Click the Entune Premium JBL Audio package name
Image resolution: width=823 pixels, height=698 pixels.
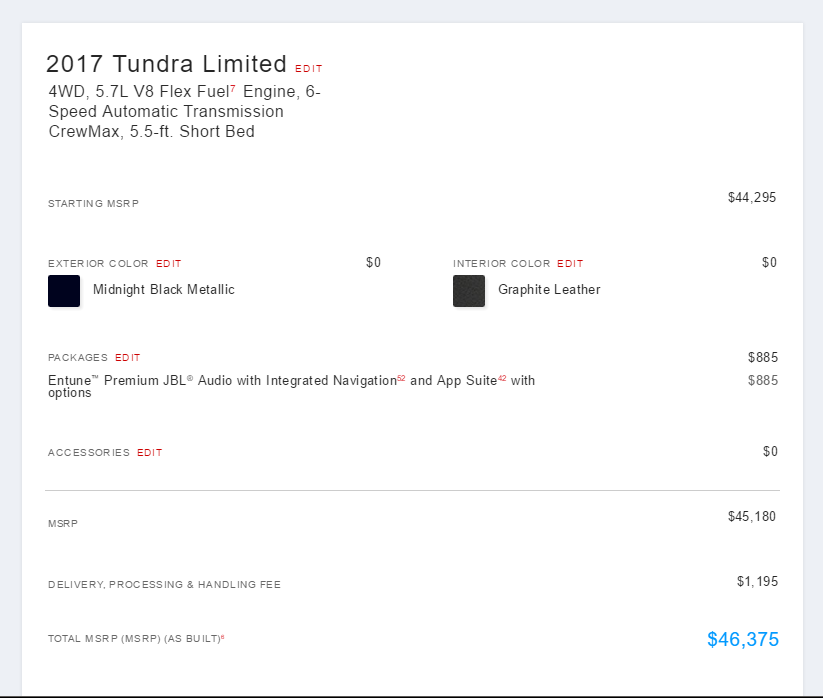point(291,386)
